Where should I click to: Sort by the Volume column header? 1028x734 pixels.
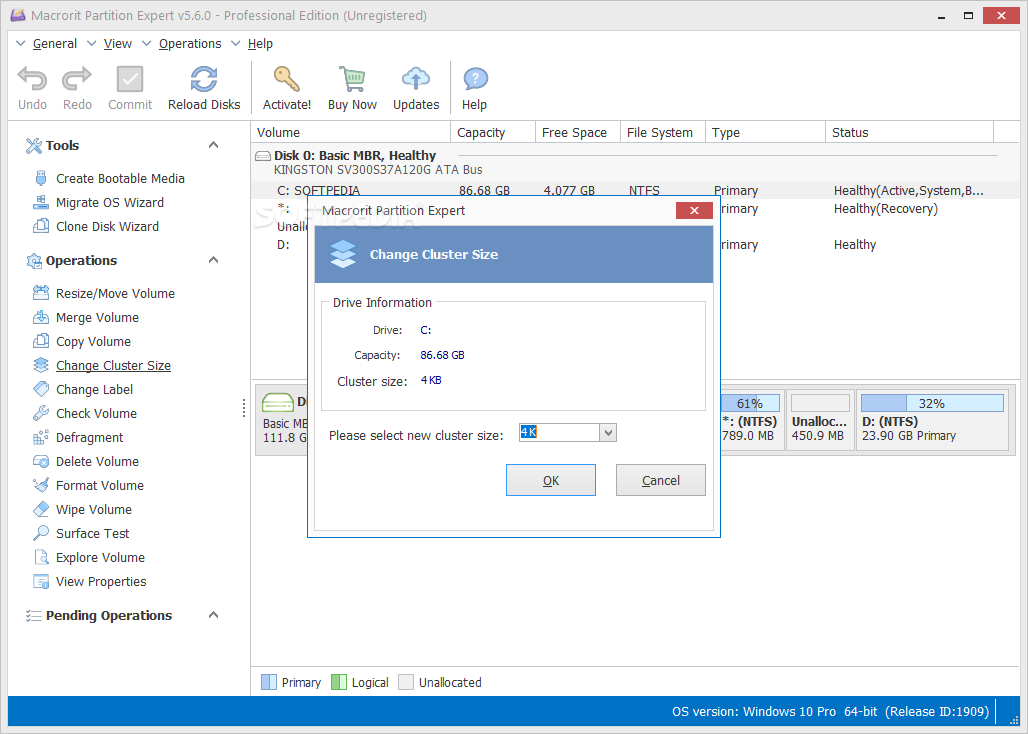pyautogui.click(x=351, y=132)
